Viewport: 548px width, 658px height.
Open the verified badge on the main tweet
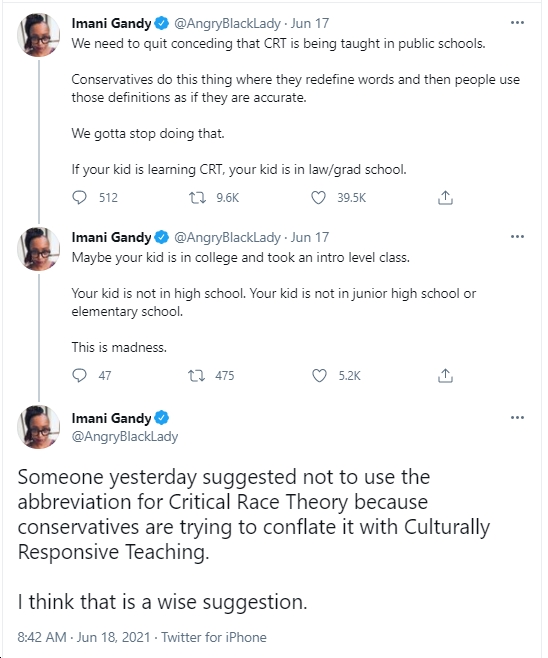[x=162, y=418]
